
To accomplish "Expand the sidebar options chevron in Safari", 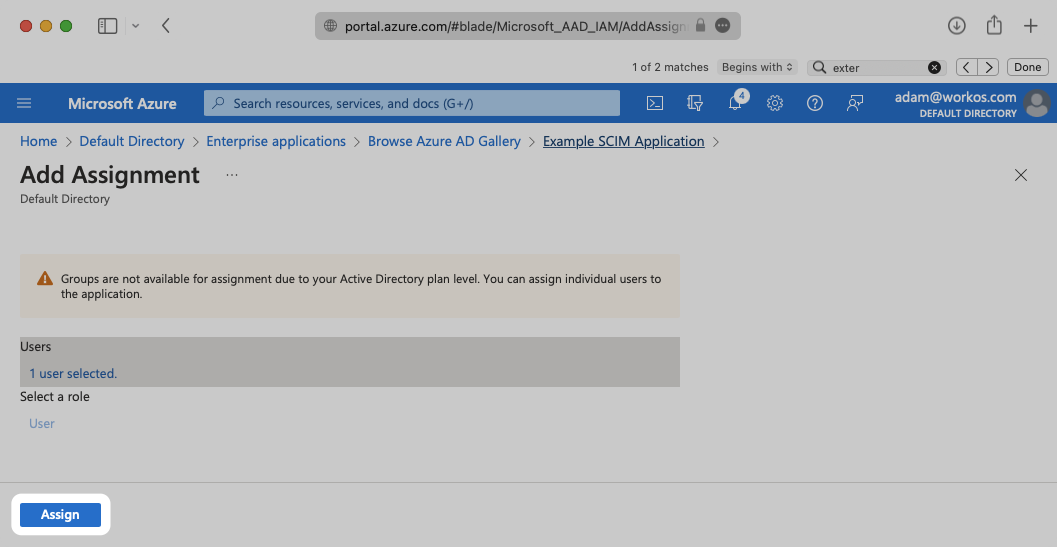I will 136,26.
